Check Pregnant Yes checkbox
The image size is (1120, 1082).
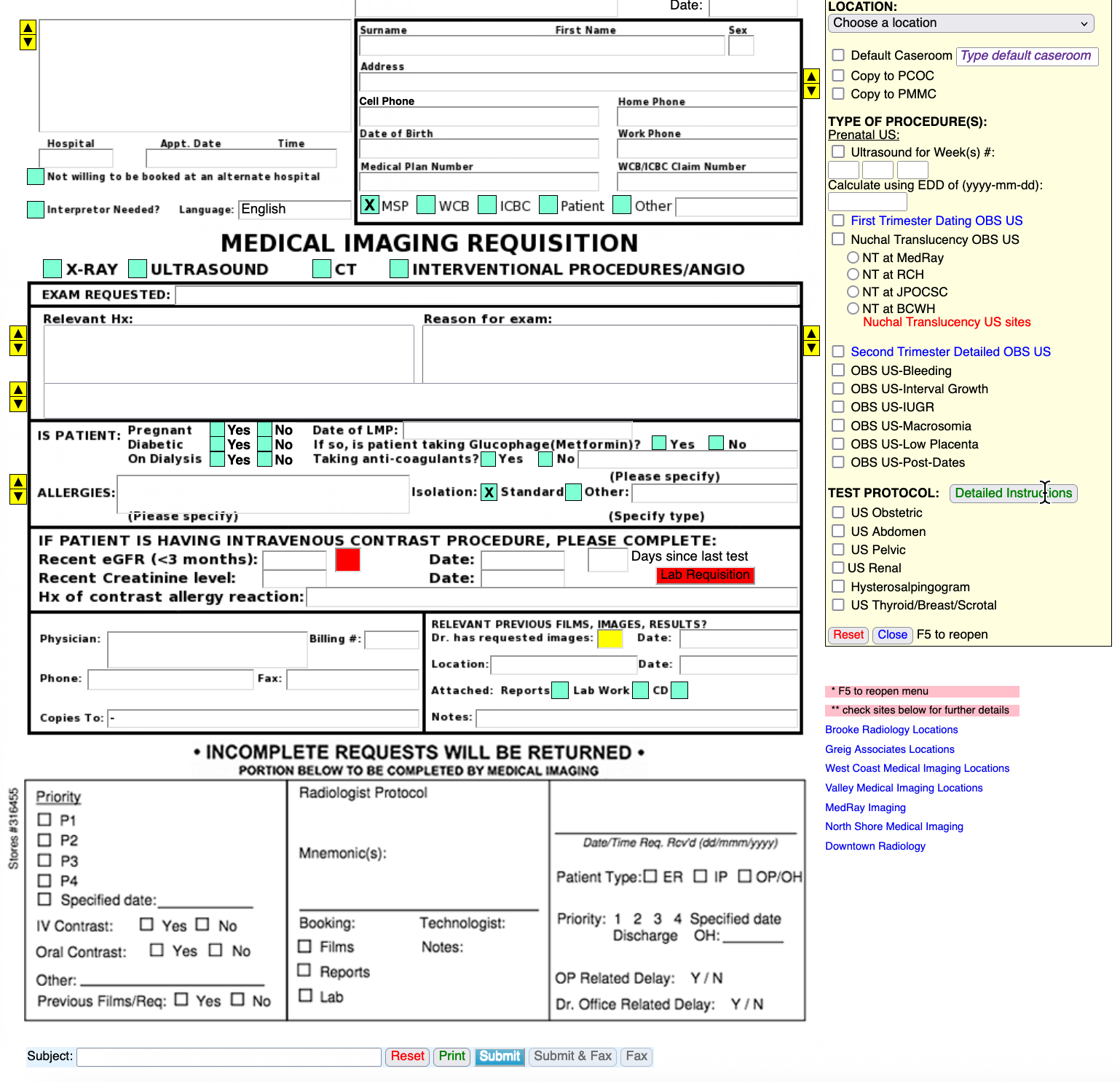click(217, 430)
